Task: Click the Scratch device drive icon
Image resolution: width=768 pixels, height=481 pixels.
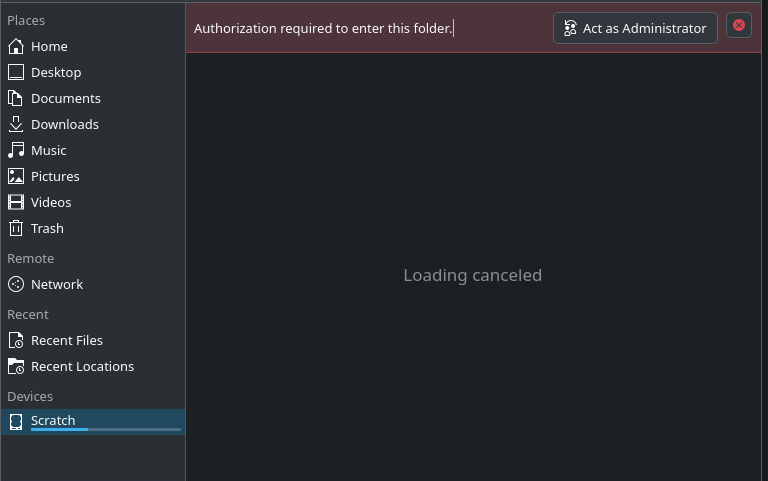Action: [16, 422]
